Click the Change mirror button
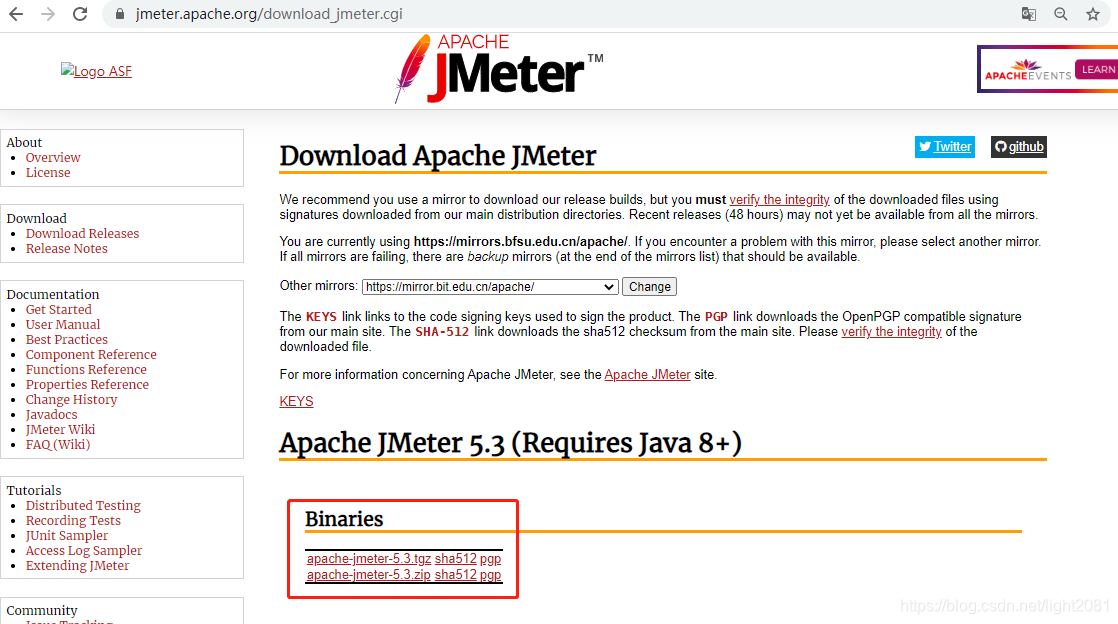The height and width of the screenshot is (624, 1118). 650,287
